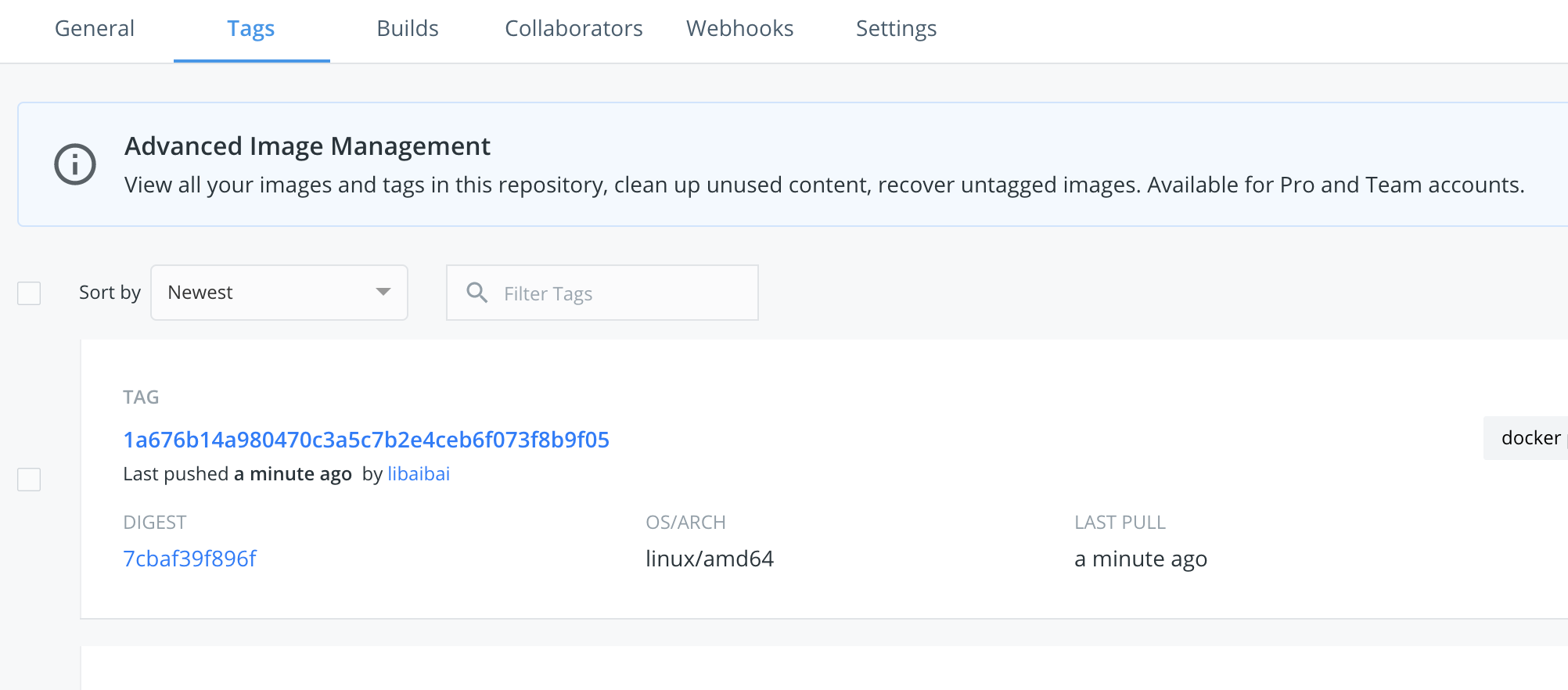Open the Sort by Newest dropdown

click(x=279, y=293)
